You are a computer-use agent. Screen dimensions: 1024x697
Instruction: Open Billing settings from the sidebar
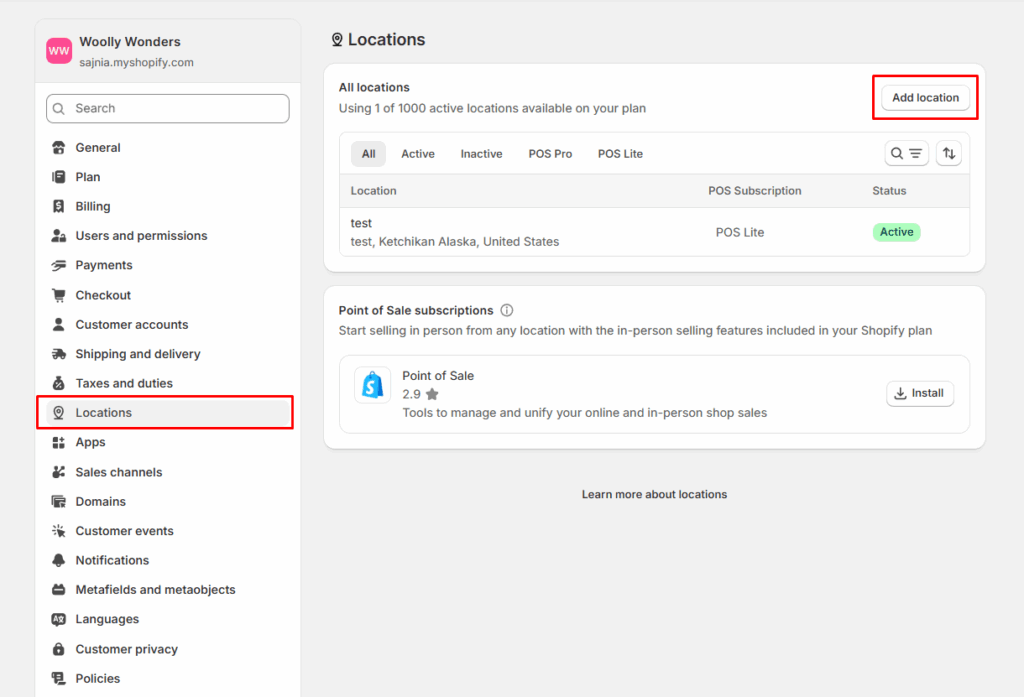92,206
